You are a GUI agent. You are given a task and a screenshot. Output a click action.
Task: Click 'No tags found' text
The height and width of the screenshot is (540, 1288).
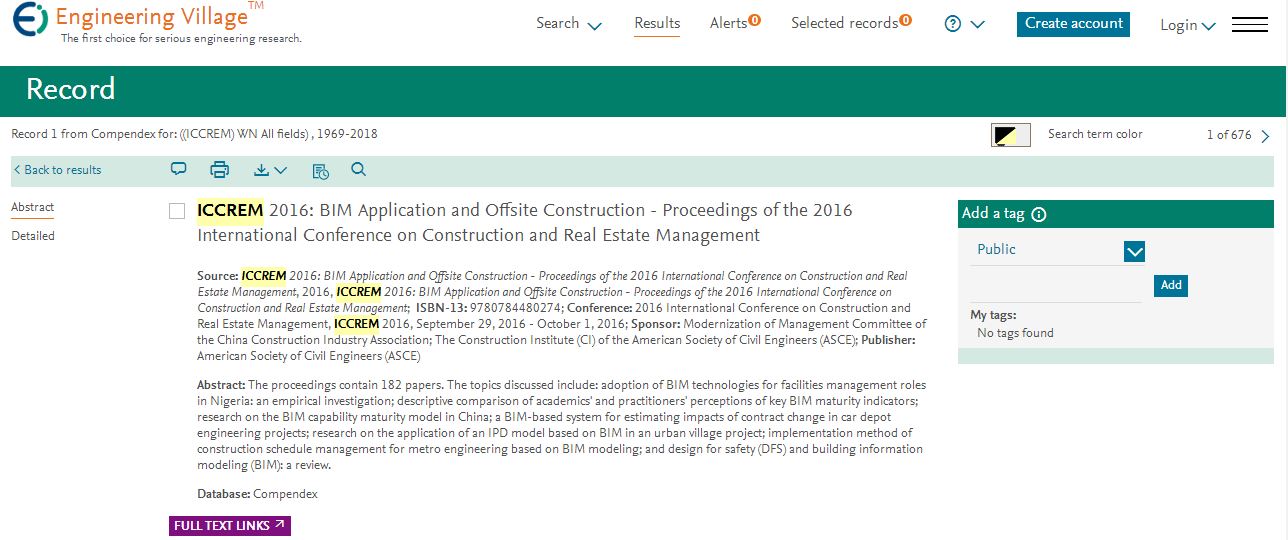(1015, 333)
